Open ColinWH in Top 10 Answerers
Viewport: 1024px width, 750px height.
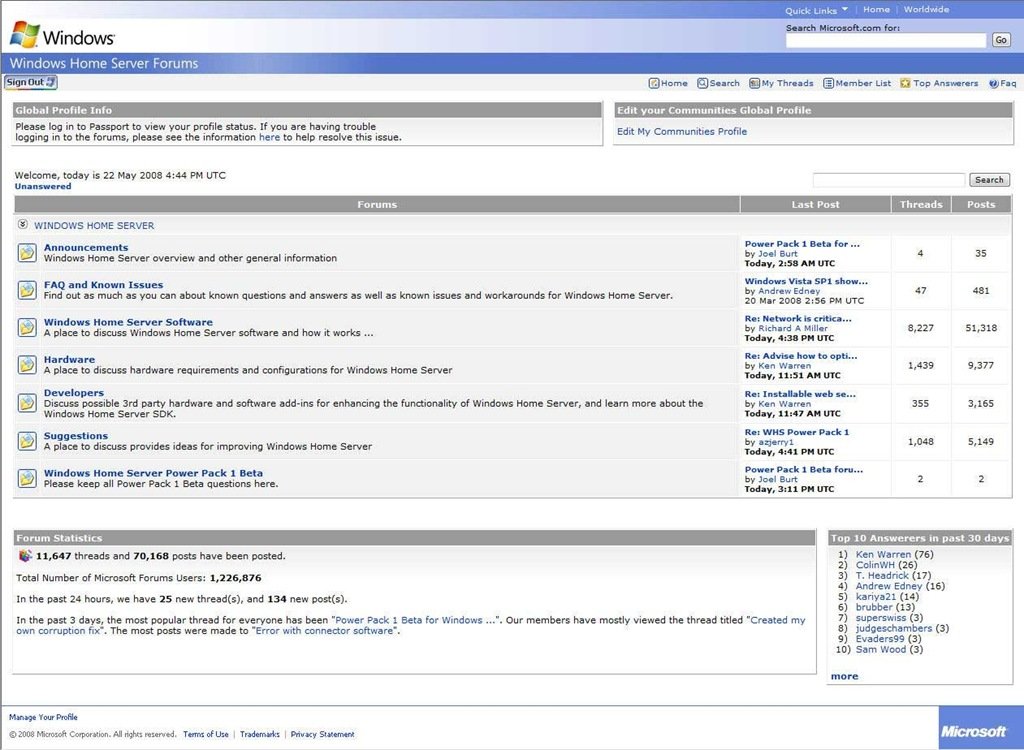pos(875,564)
